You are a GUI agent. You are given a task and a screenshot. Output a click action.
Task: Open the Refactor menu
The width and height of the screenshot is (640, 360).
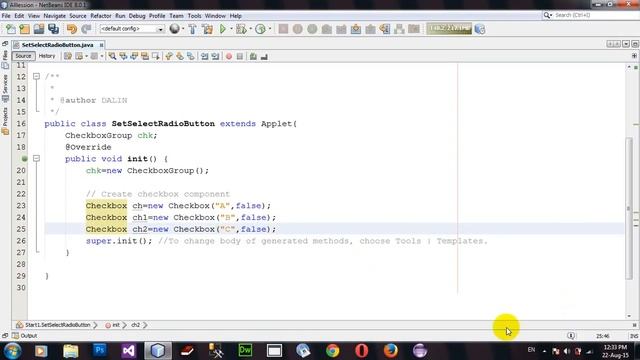coord(101,16)
